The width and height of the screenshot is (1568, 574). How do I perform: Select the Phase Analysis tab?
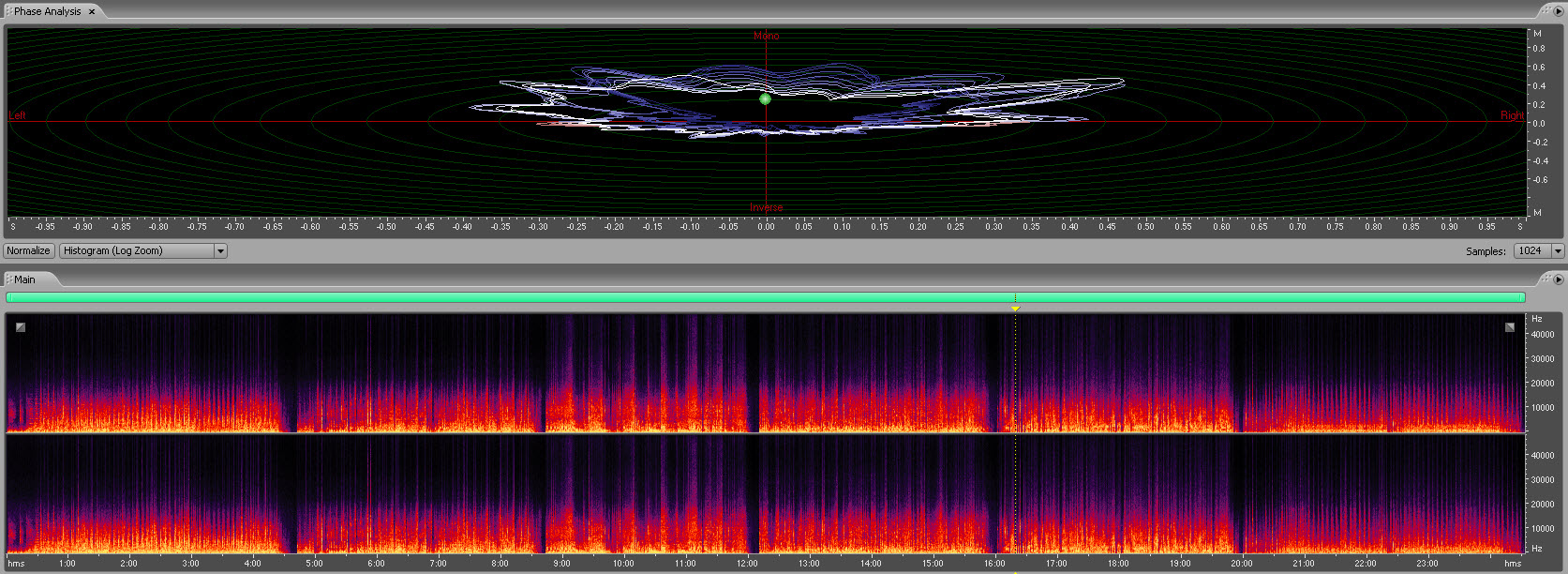point(47,12)
